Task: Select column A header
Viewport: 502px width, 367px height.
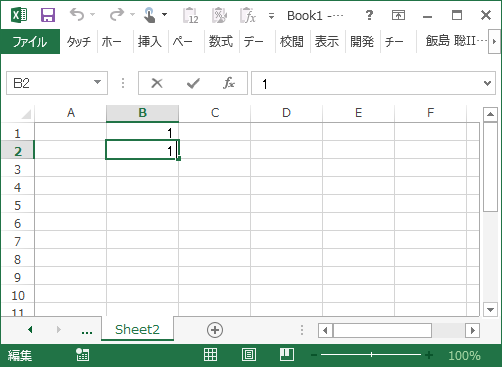Action: pos(71,113)
